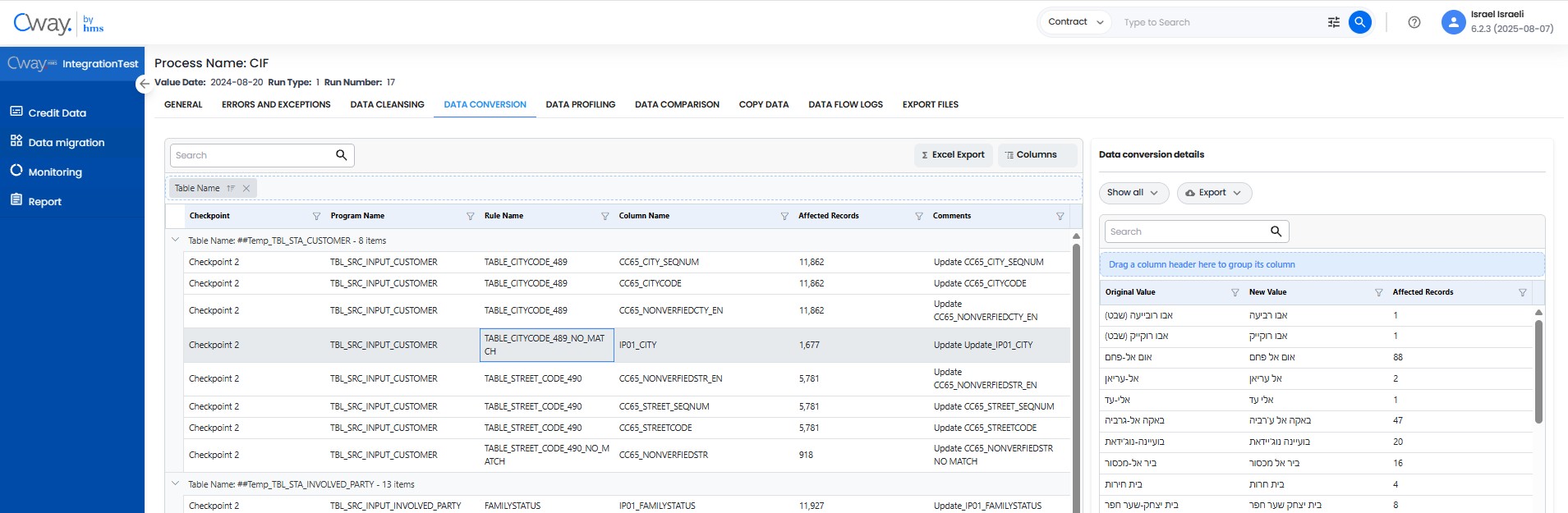The width and height of the screenshot is (1568, 513).
Task: Open the Columns chooser button
Action: (x=1036, y=155)
